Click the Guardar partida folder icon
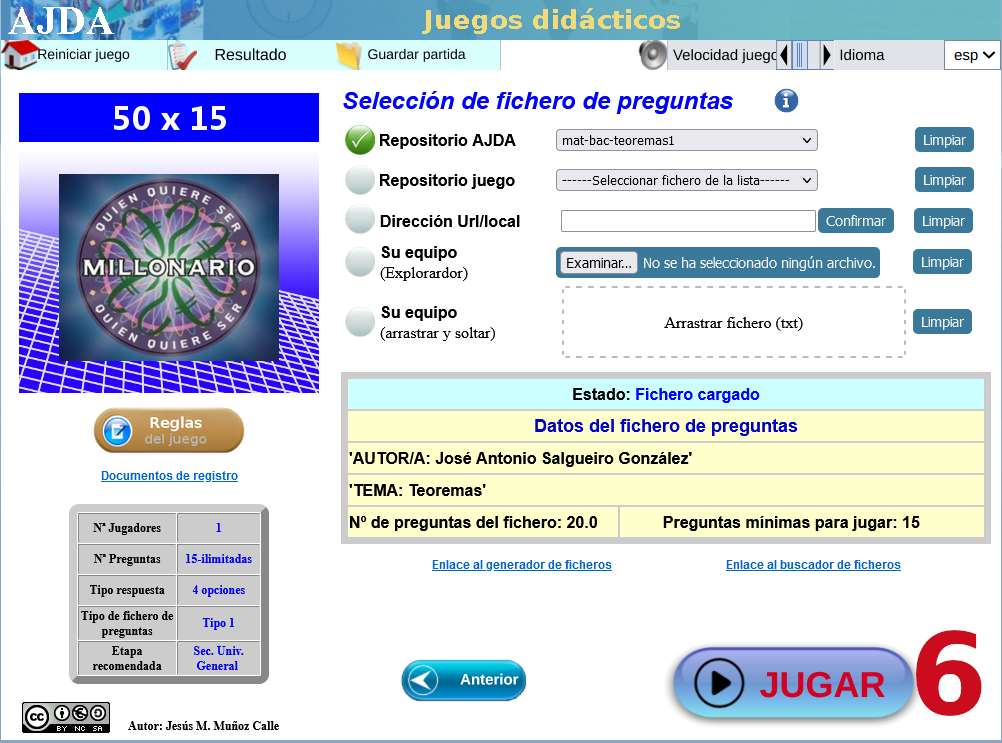This screenshot has width=1002, height=743. (x=348, y=55)
